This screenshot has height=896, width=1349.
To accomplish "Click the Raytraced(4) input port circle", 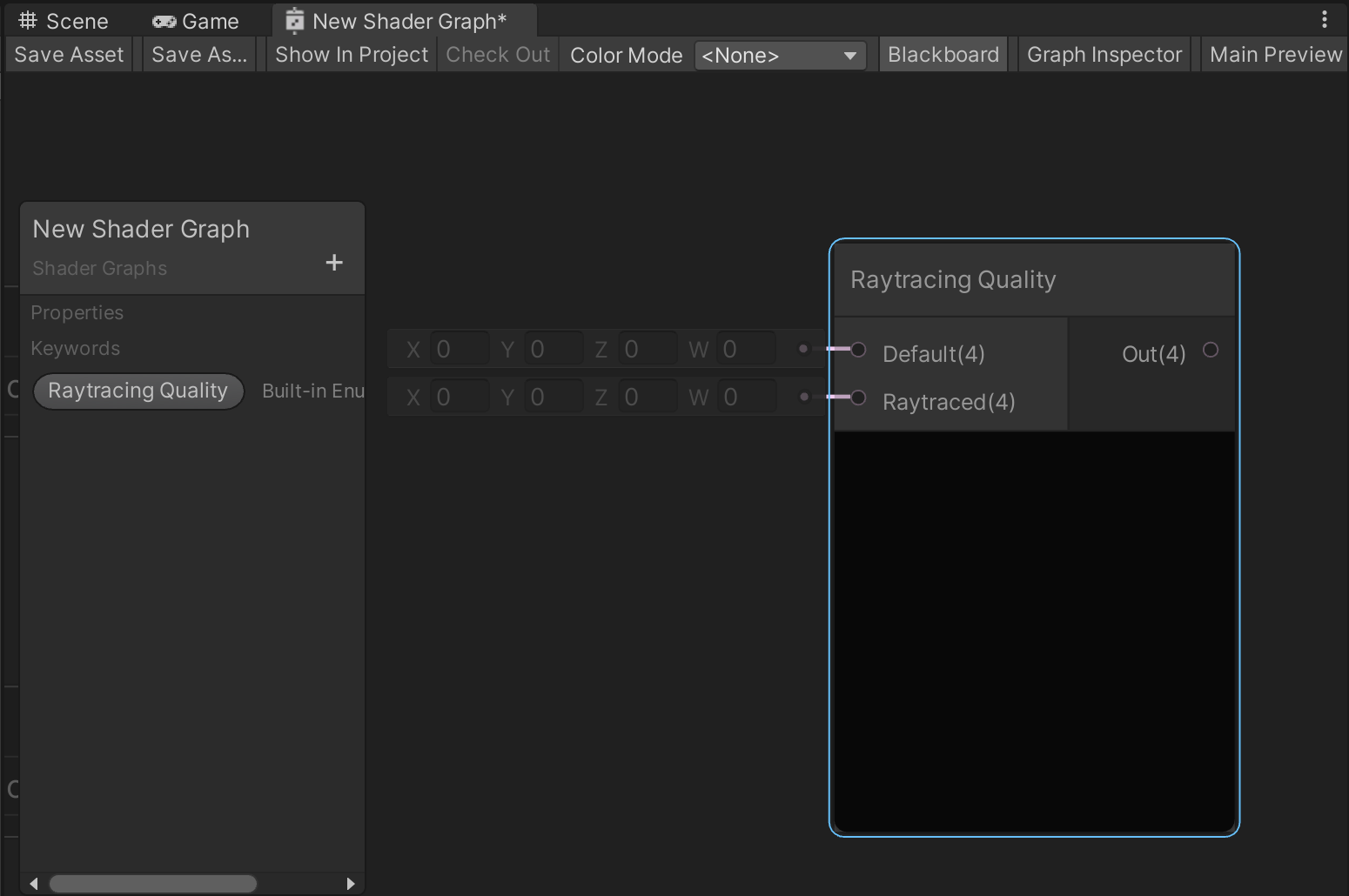I will (x=858, y=398).
